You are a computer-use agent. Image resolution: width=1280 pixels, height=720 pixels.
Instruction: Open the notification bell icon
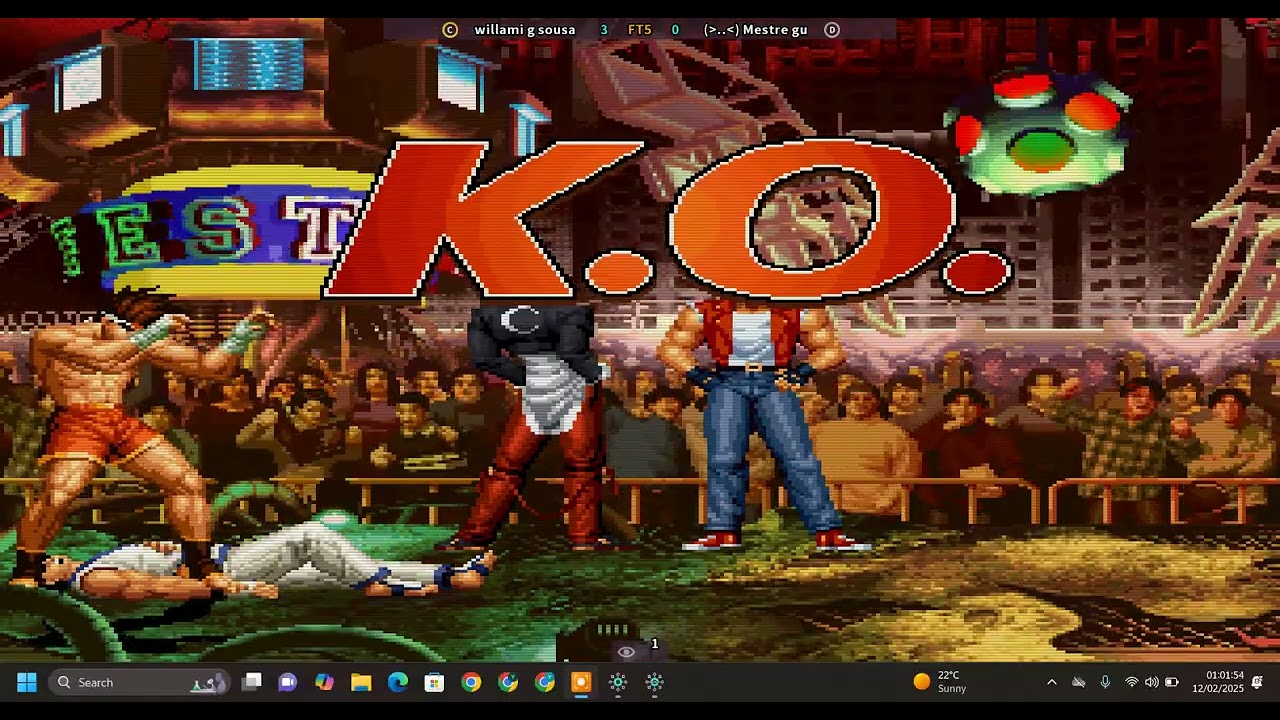(1257, 682)
